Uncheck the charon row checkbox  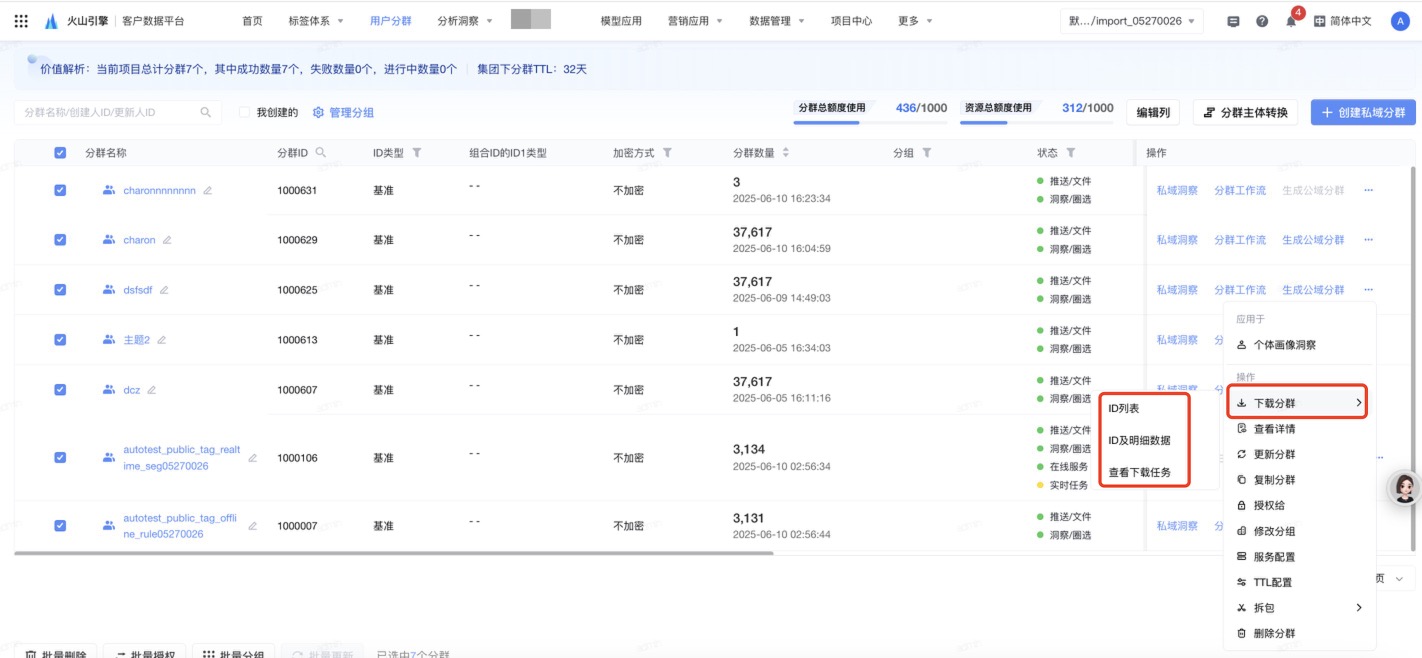pos(60,240)
